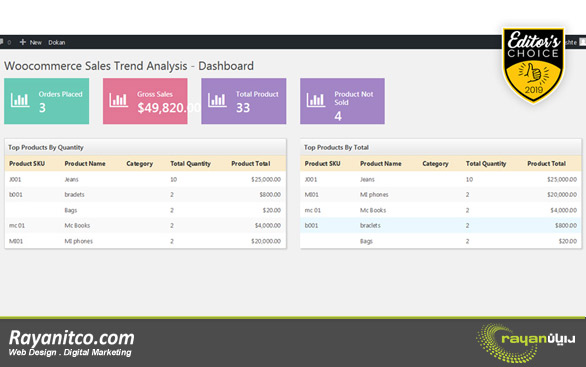Click the bar chart icon in Orders Placed card
This screenshot has width=586, height=367.
(20, 100)
